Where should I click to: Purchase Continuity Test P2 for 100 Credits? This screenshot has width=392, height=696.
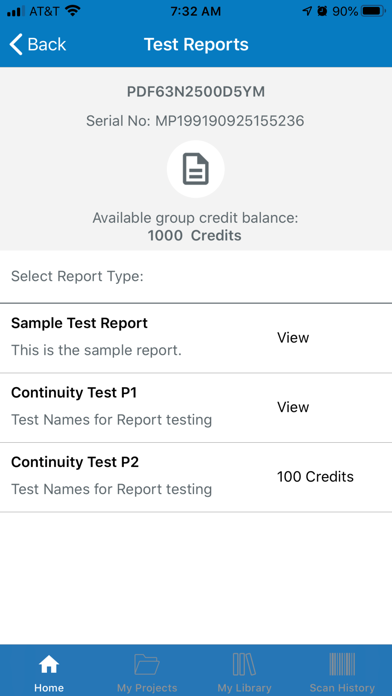(x=315, y=477)
